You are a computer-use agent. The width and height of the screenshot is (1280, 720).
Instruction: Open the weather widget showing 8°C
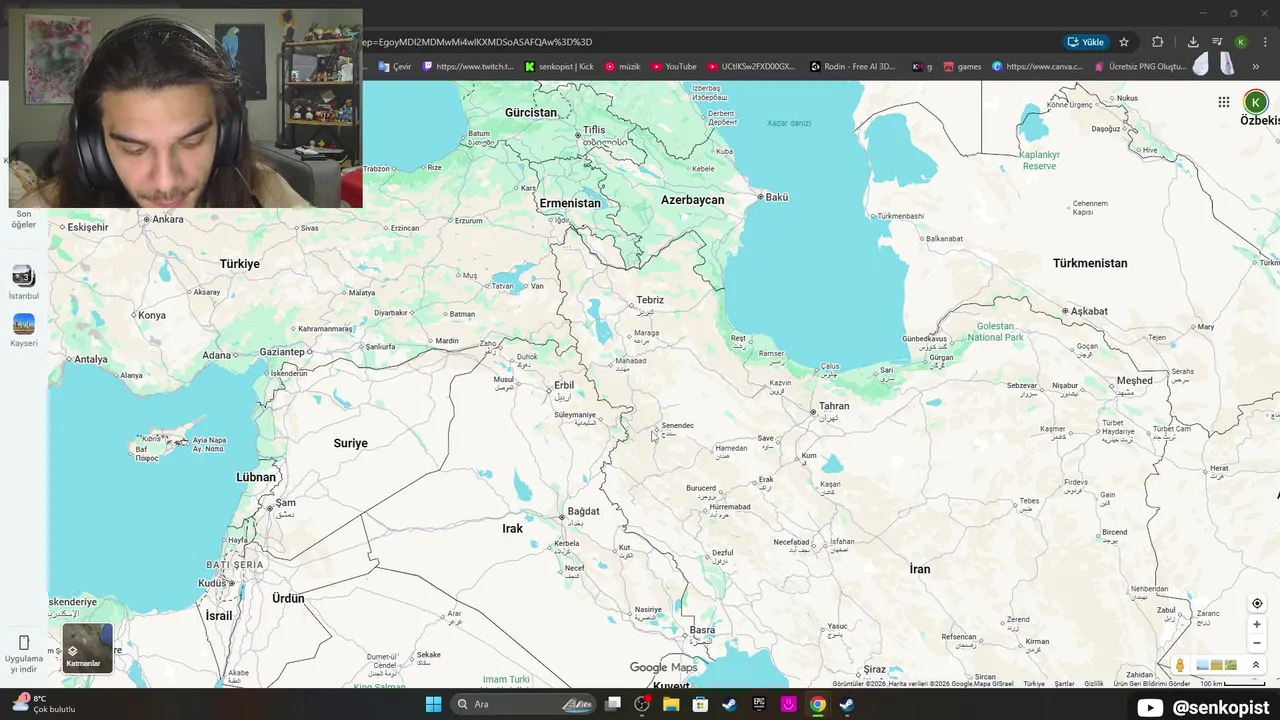click(44, 704)
